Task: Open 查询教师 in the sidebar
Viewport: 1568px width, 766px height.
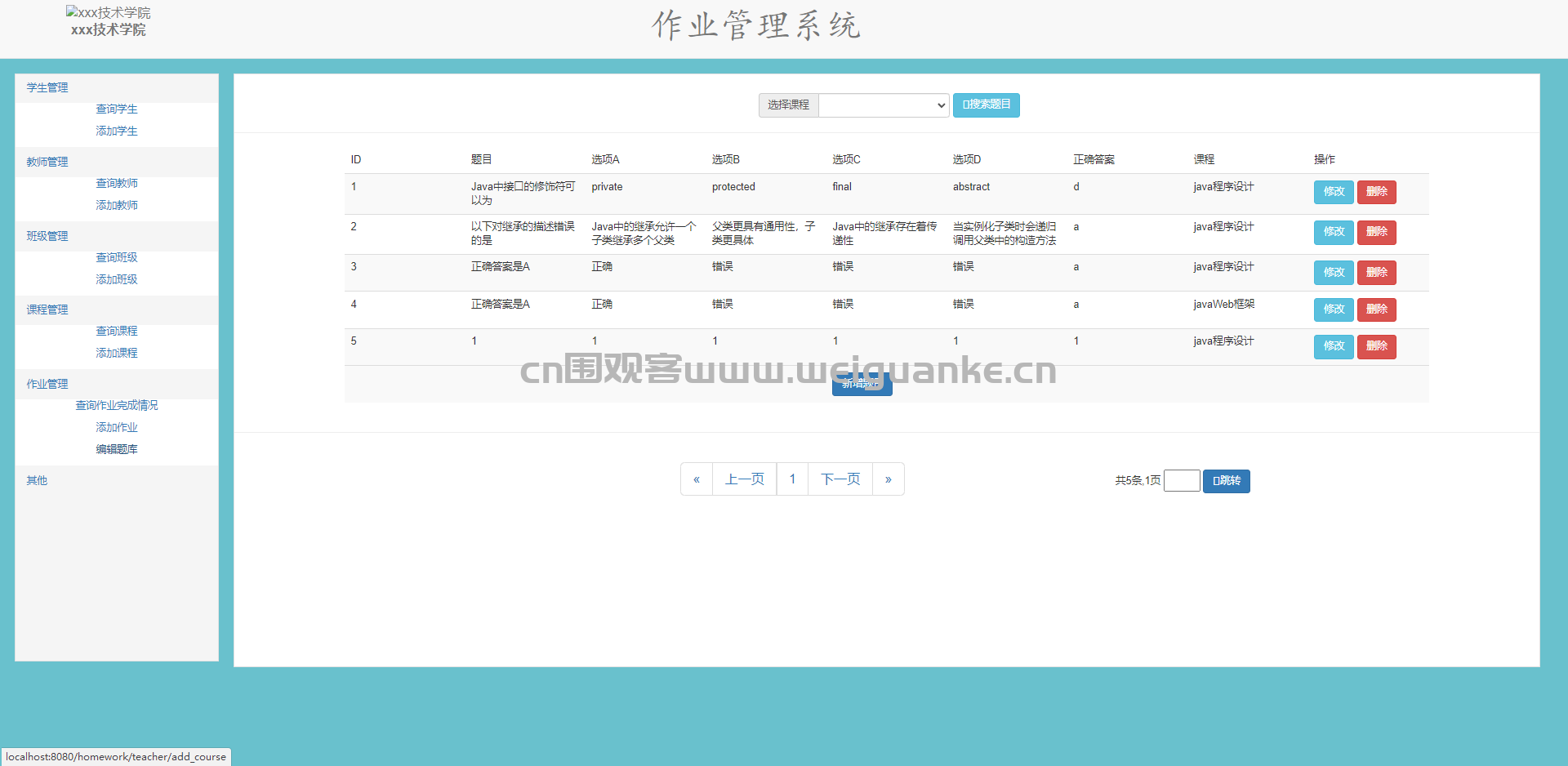Action: click(x=117, y=184)
